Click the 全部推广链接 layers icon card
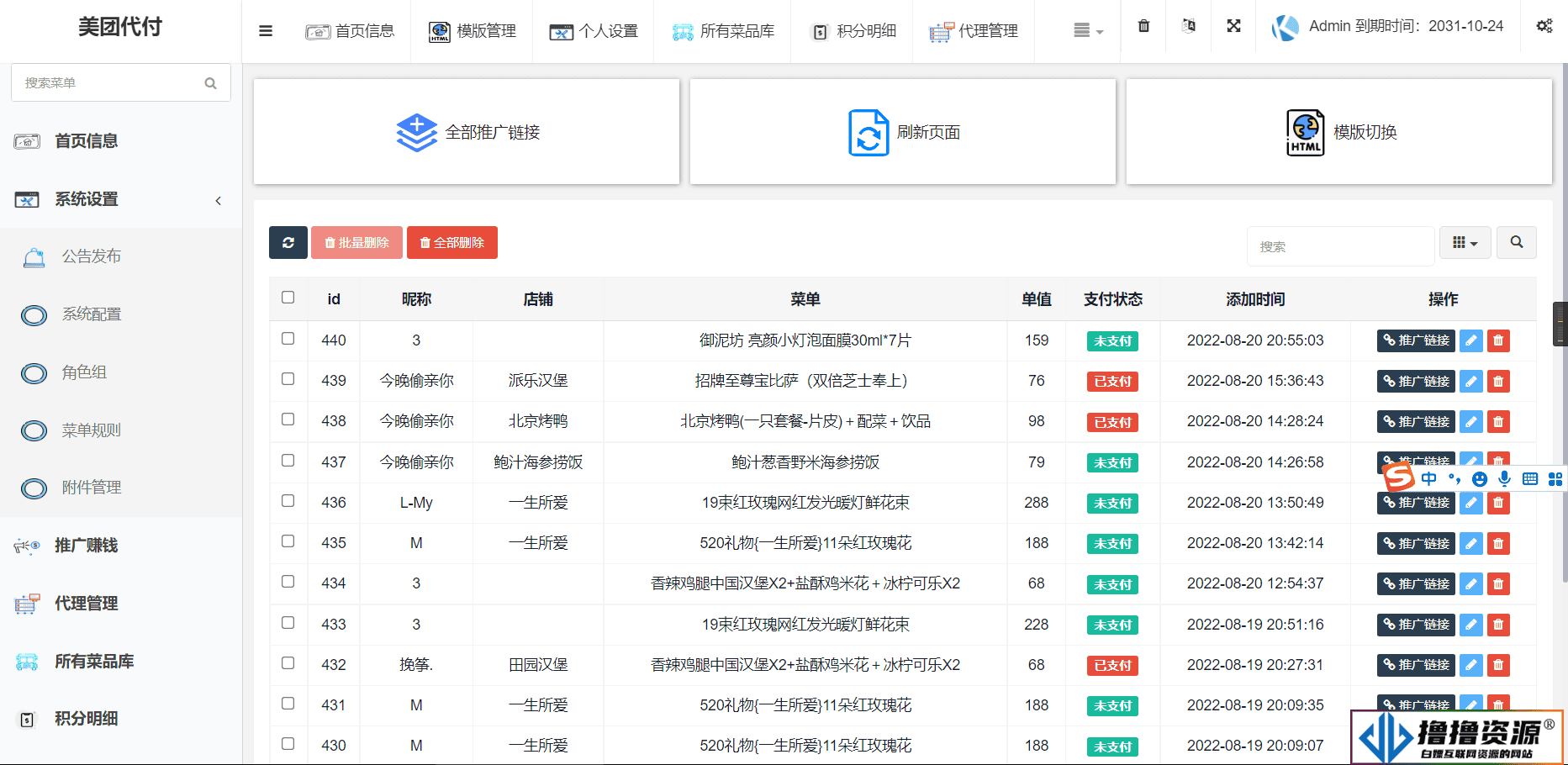Viewport: 1568px width, 765px height. coord(467,132)
